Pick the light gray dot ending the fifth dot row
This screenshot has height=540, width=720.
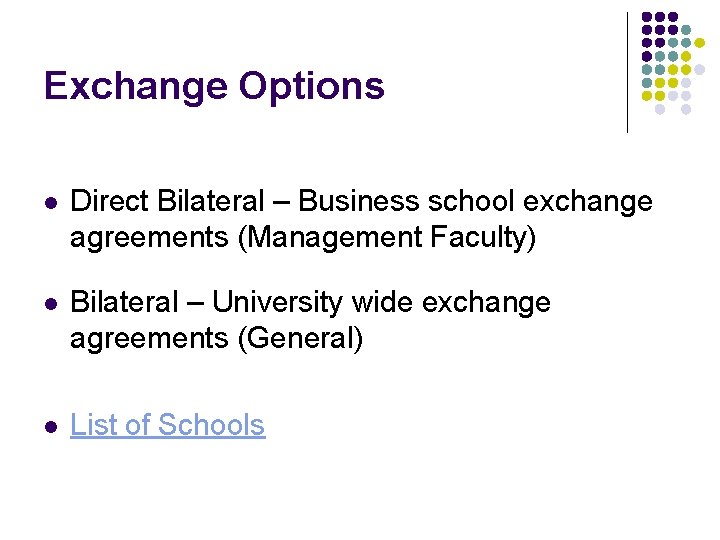(699, 70)
